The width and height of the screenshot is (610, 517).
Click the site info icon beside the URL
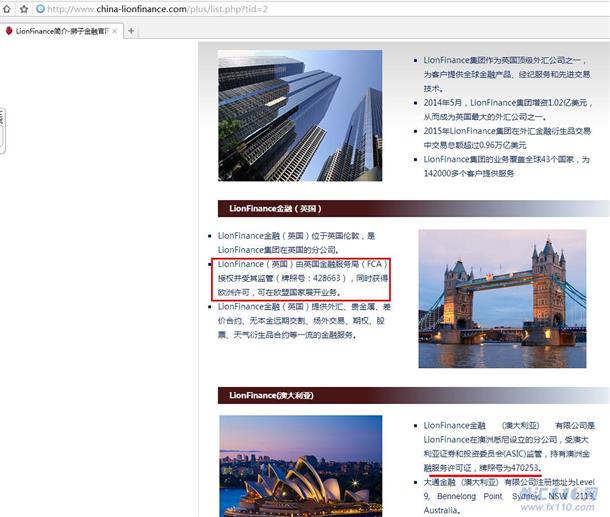click(40, 9)
